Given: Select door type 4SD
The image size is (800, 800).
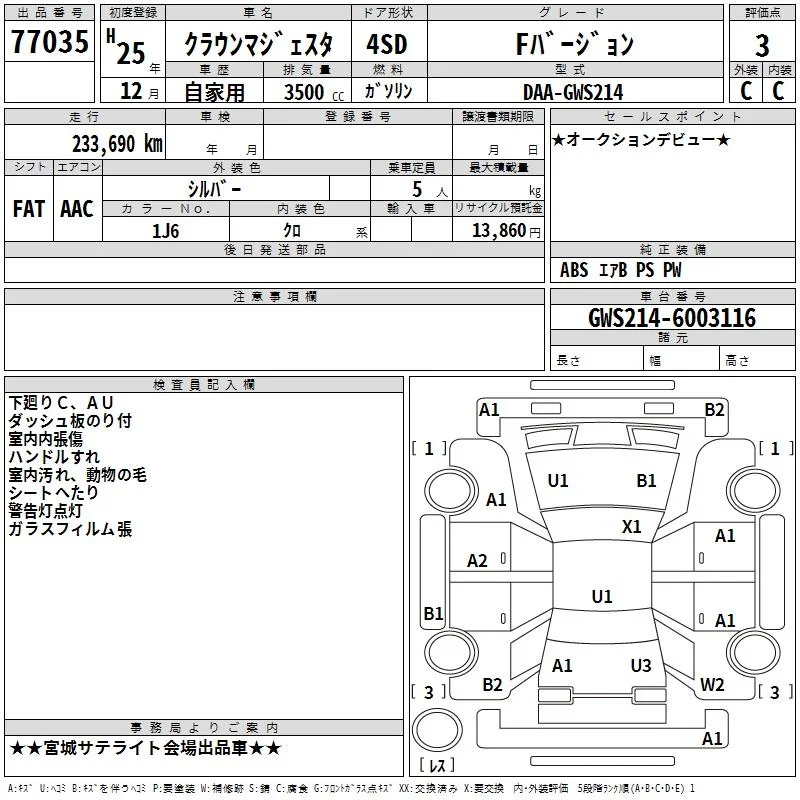Looking at the screenshot, I should pos(387,44).
